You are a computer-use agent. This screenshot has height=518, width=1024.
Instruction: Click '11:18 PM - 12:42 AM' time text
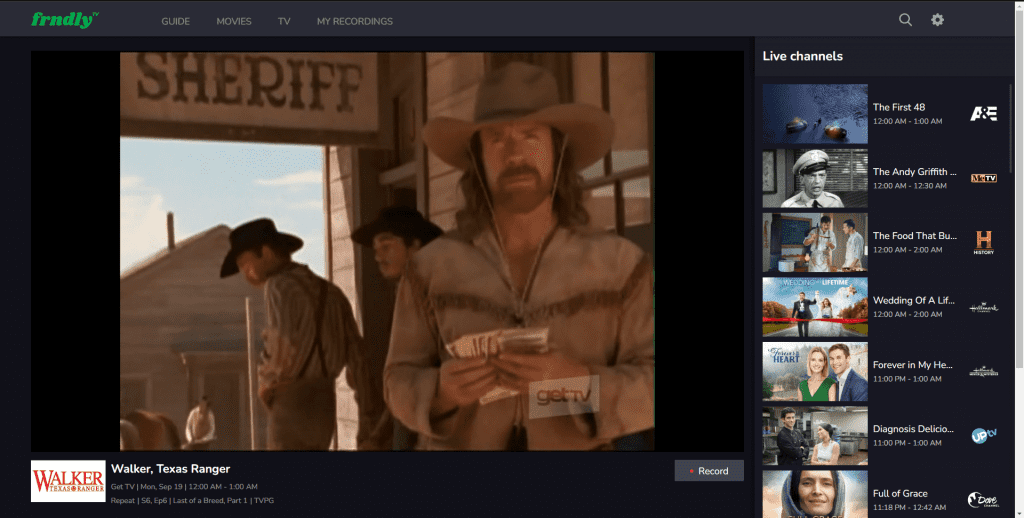coord(910,507)
